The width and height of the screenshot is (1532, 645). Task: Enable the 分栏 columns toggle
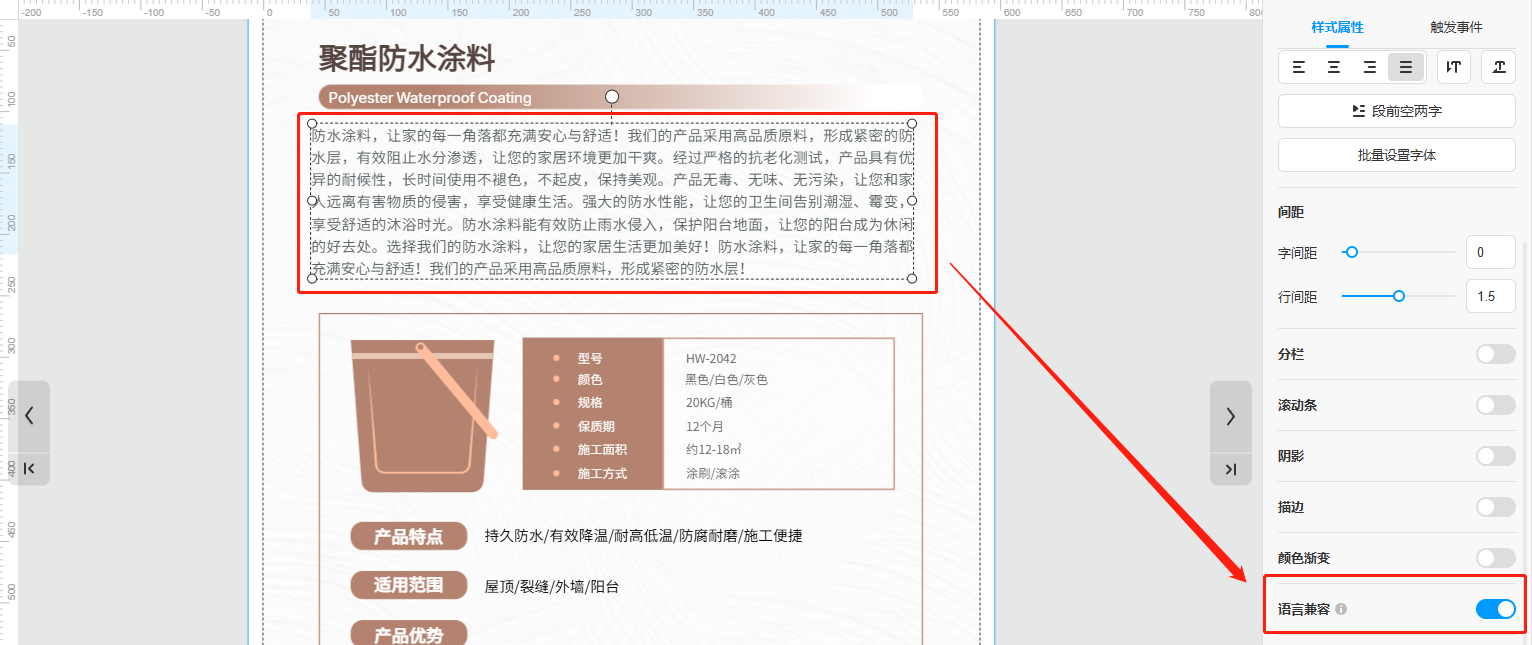click(x=1495, y=354)
